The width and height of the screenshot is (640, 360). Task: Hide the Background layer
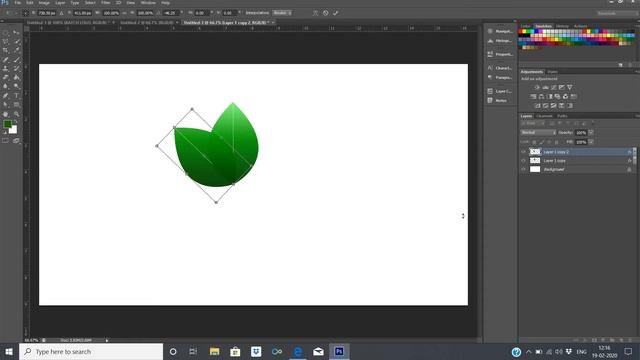click(x=524, y=169)
